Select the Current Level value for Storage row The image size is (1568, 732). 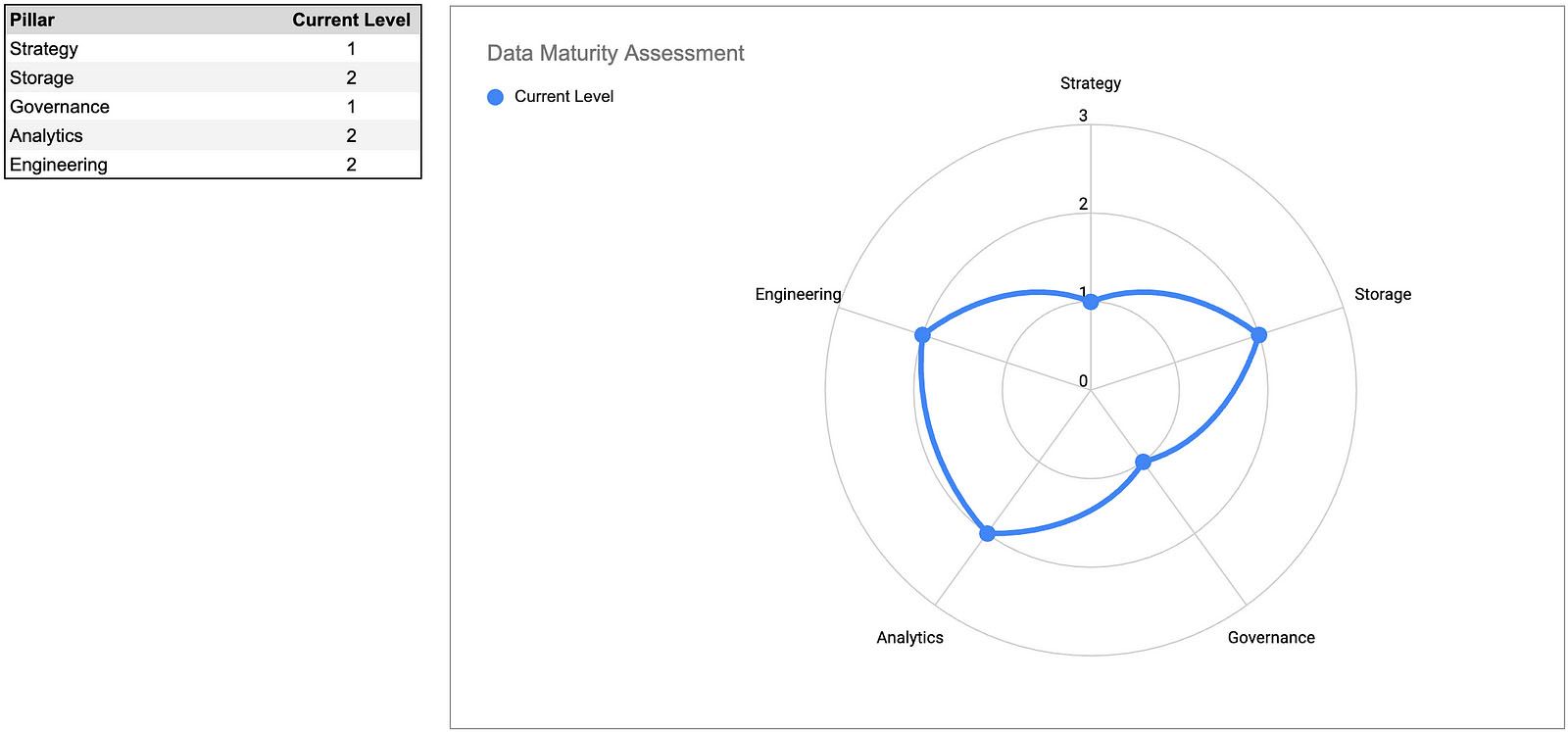pos(351,77)
